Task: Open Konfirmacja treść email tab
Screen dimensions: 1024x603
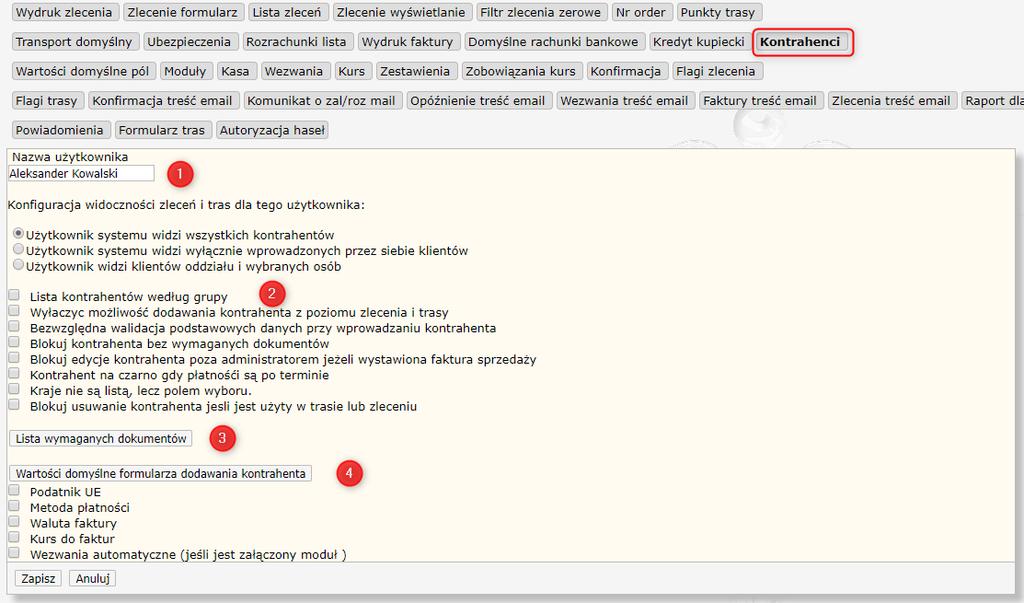Action: 163,101
